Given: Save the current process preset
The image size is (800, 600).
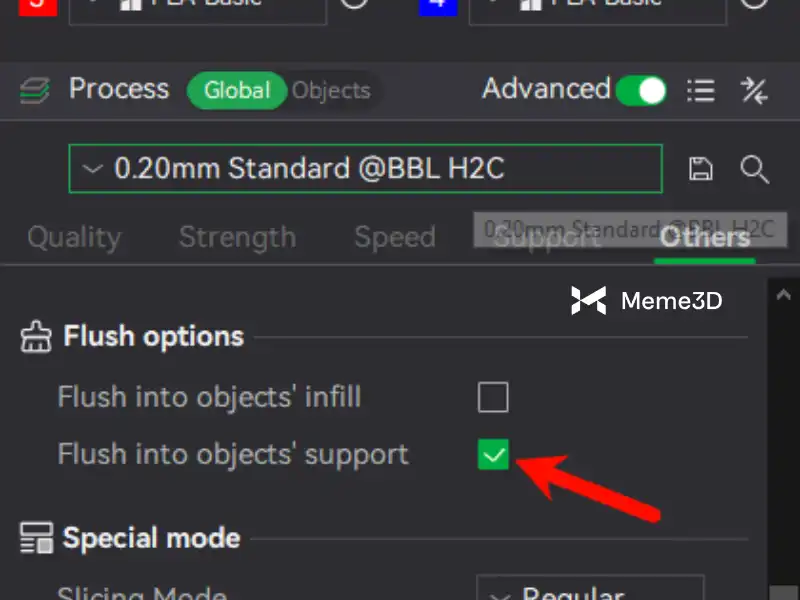Looking at the screenshot, I should click(701, 169).
